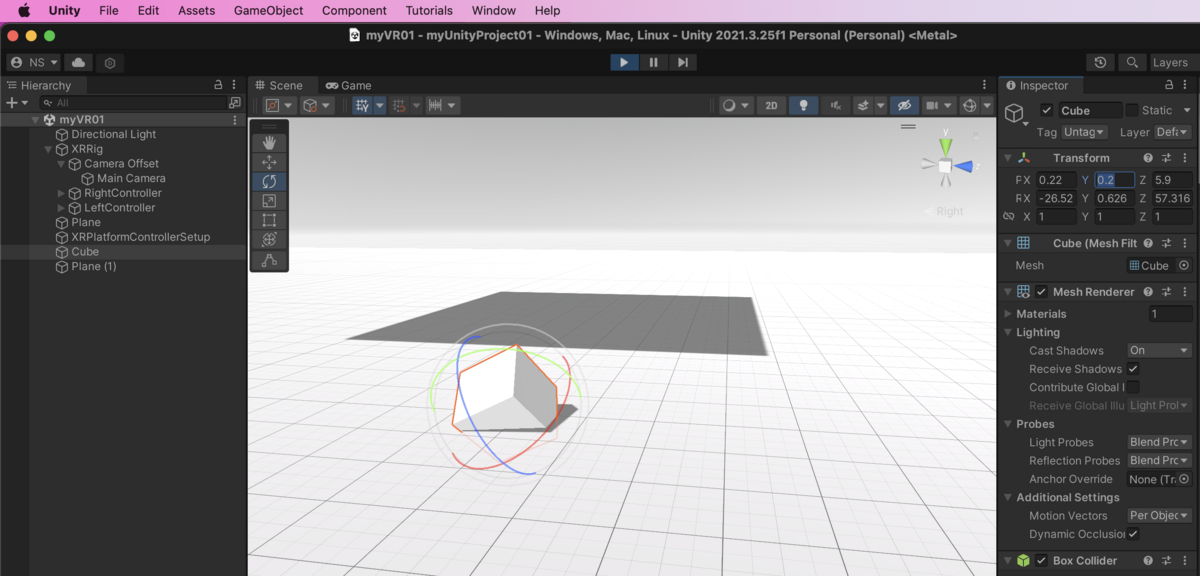Image resolution: width=1200 pixels, height=576 pixels.
Task: Open Hierarchy panel kebab menu
Action: 234,85
